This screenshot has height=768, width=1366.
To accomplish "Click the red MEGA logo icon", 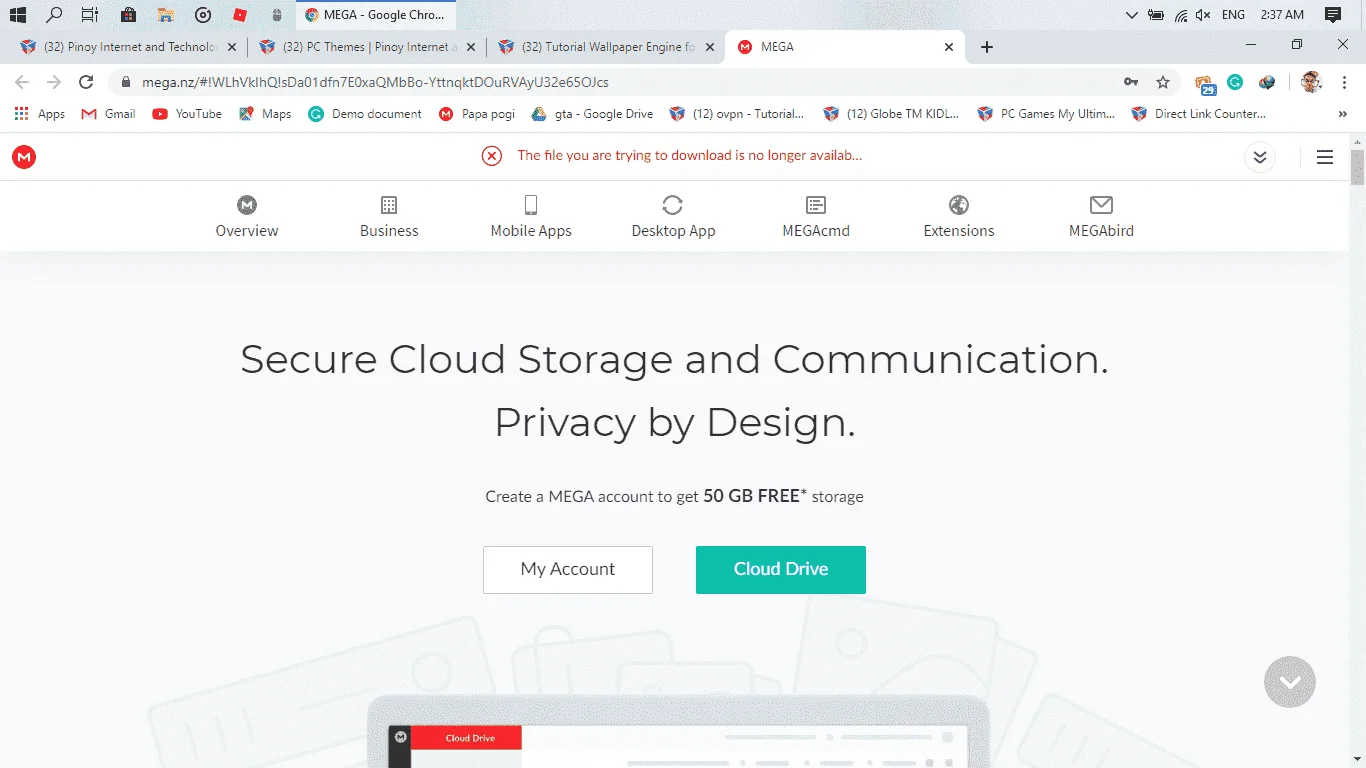I will [24, 156].
